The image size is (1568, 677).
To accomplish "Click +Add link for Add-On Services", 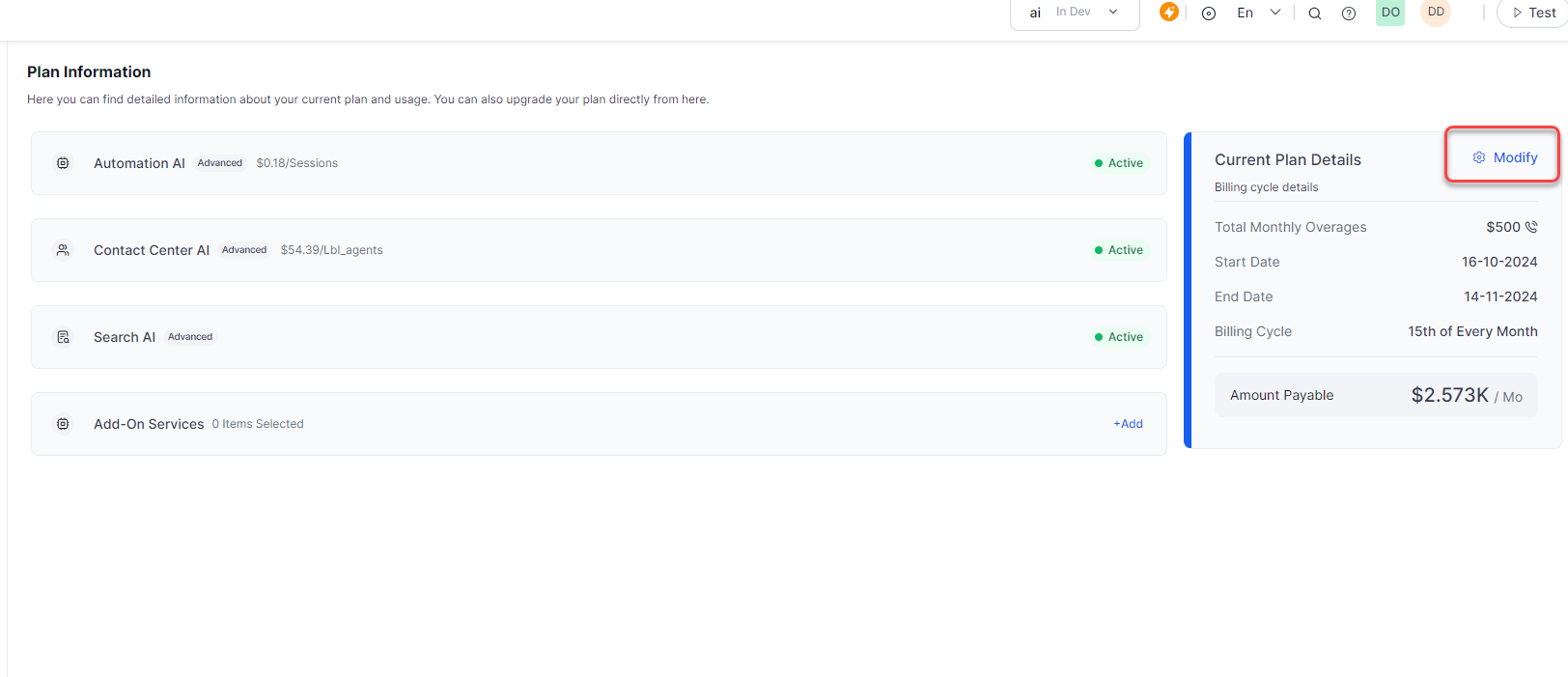I will [1128, 424].
